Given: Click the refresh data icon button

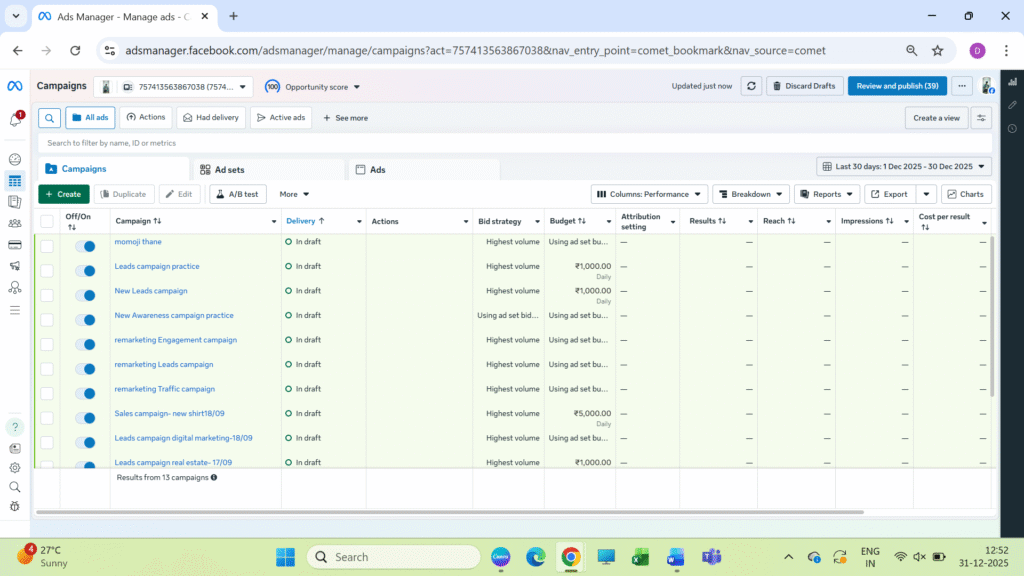Looking at the screenshot, I should [752, 86].
